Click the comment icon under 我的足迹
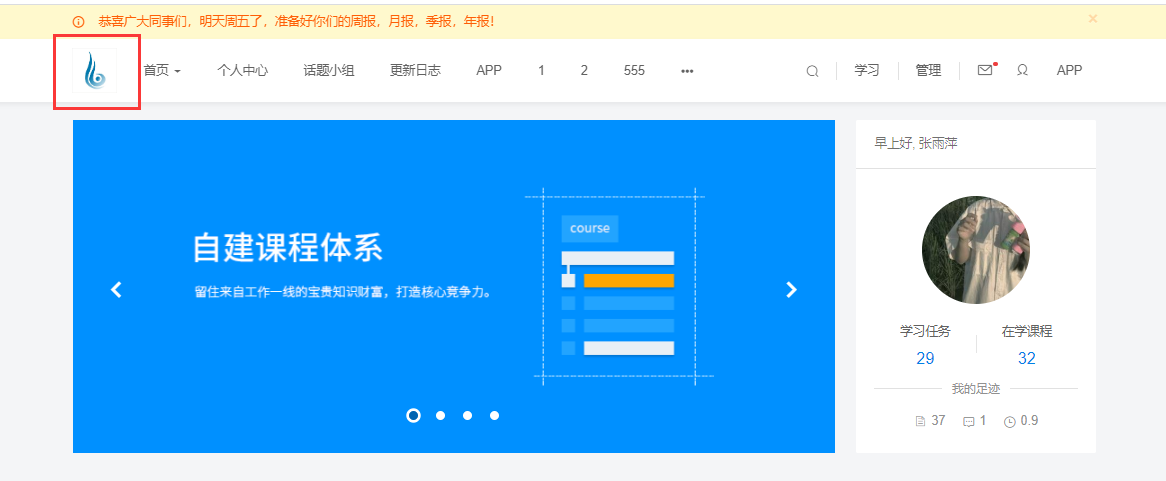The image size is (1166, 481). click(x=968, y=421)
